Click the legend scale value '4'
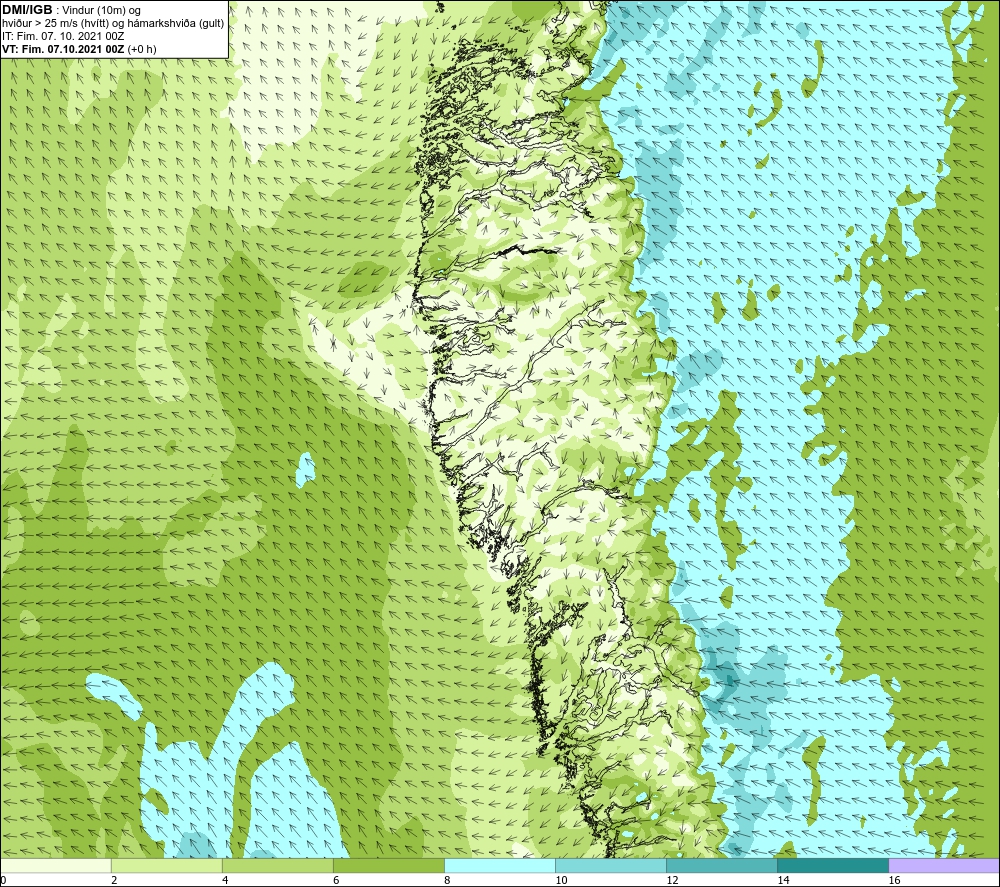The width and height of the screenshot is (1000, 887). tap(225, 880)
